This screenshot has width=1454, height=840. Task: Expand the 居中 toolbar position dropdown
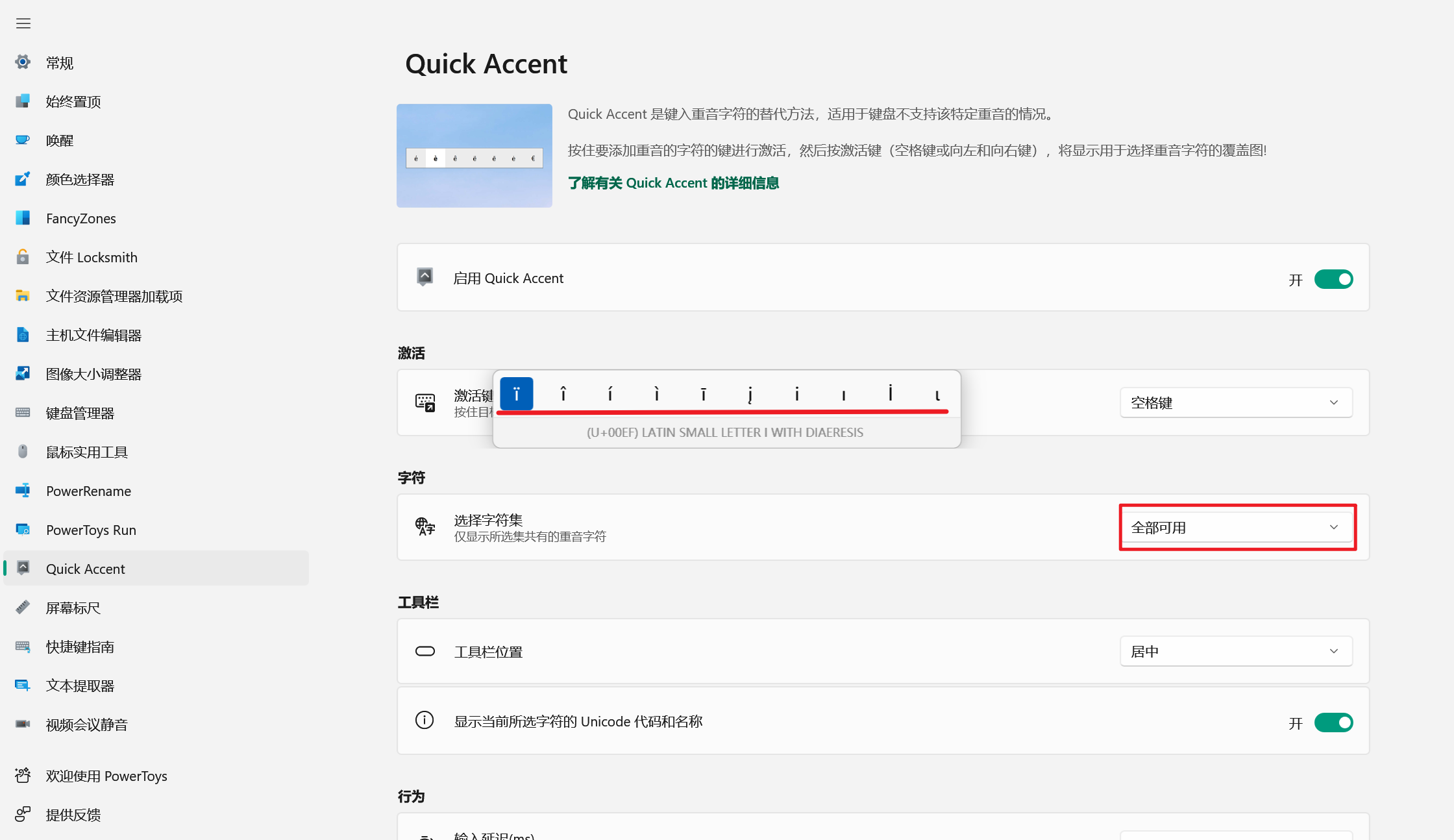[x=1236, y=651]
